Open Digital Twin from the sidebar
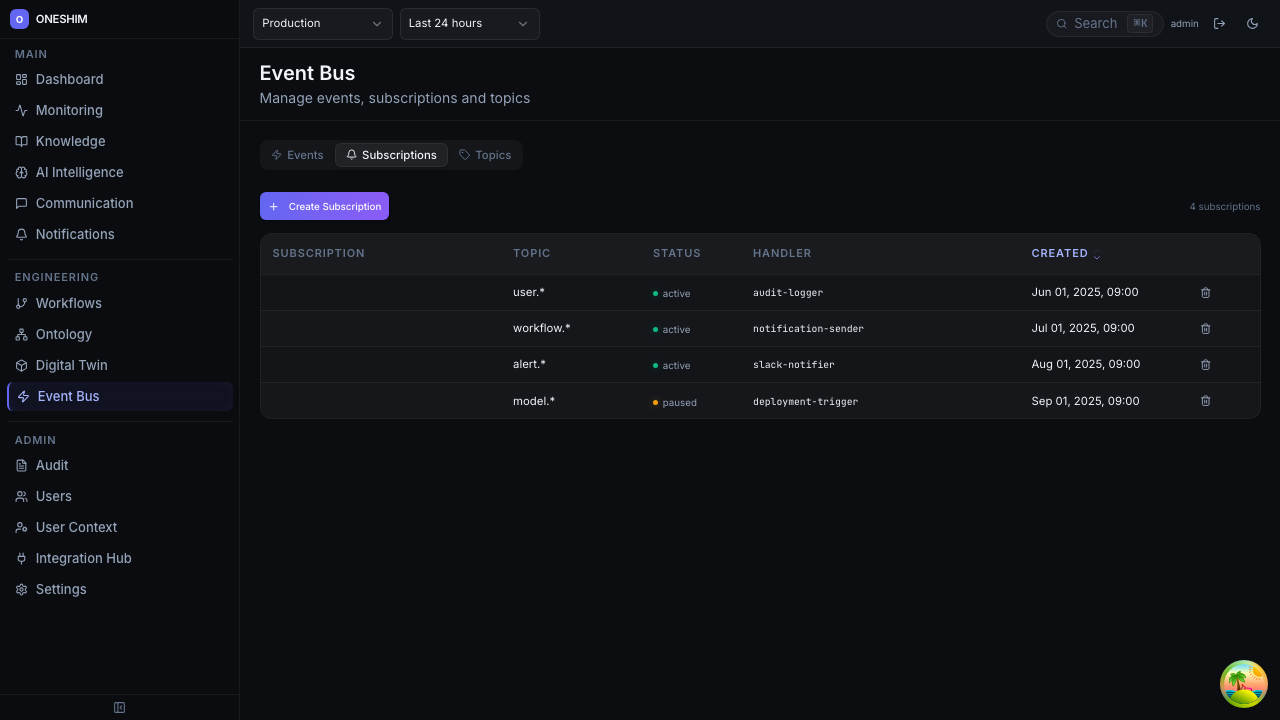 [71, 365]
